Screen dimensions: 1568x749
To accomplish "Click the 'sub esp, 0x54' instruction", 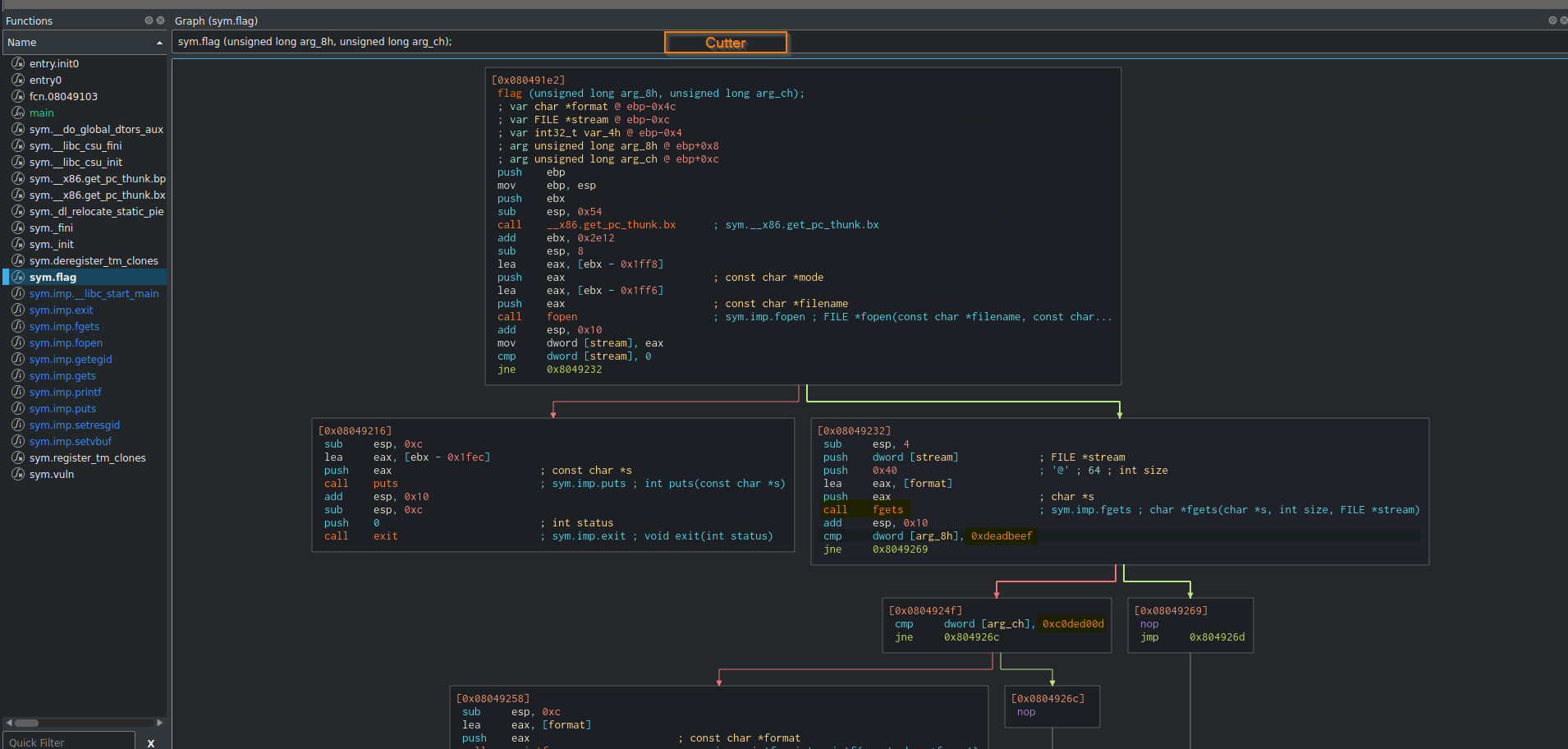I will tap(550, 212).
